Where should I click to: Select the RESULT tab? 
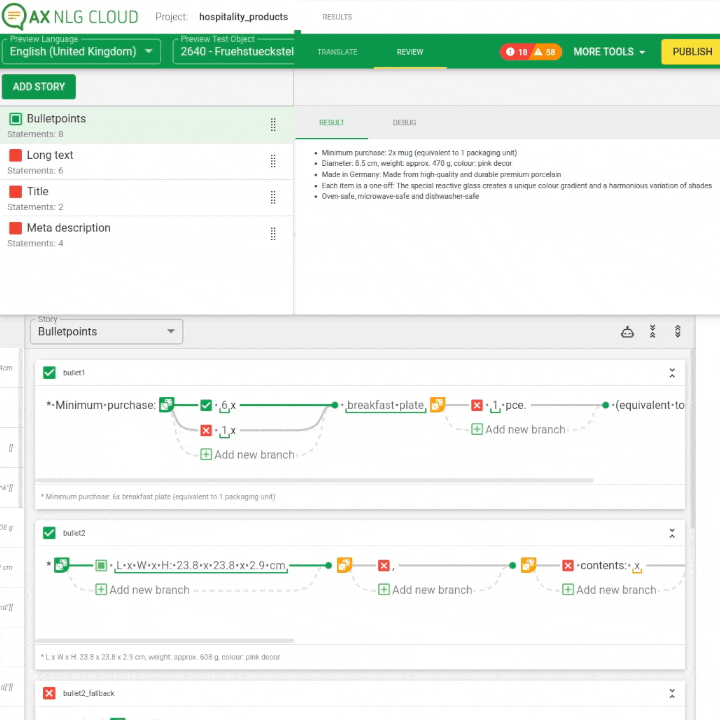(x=332, y=123)
